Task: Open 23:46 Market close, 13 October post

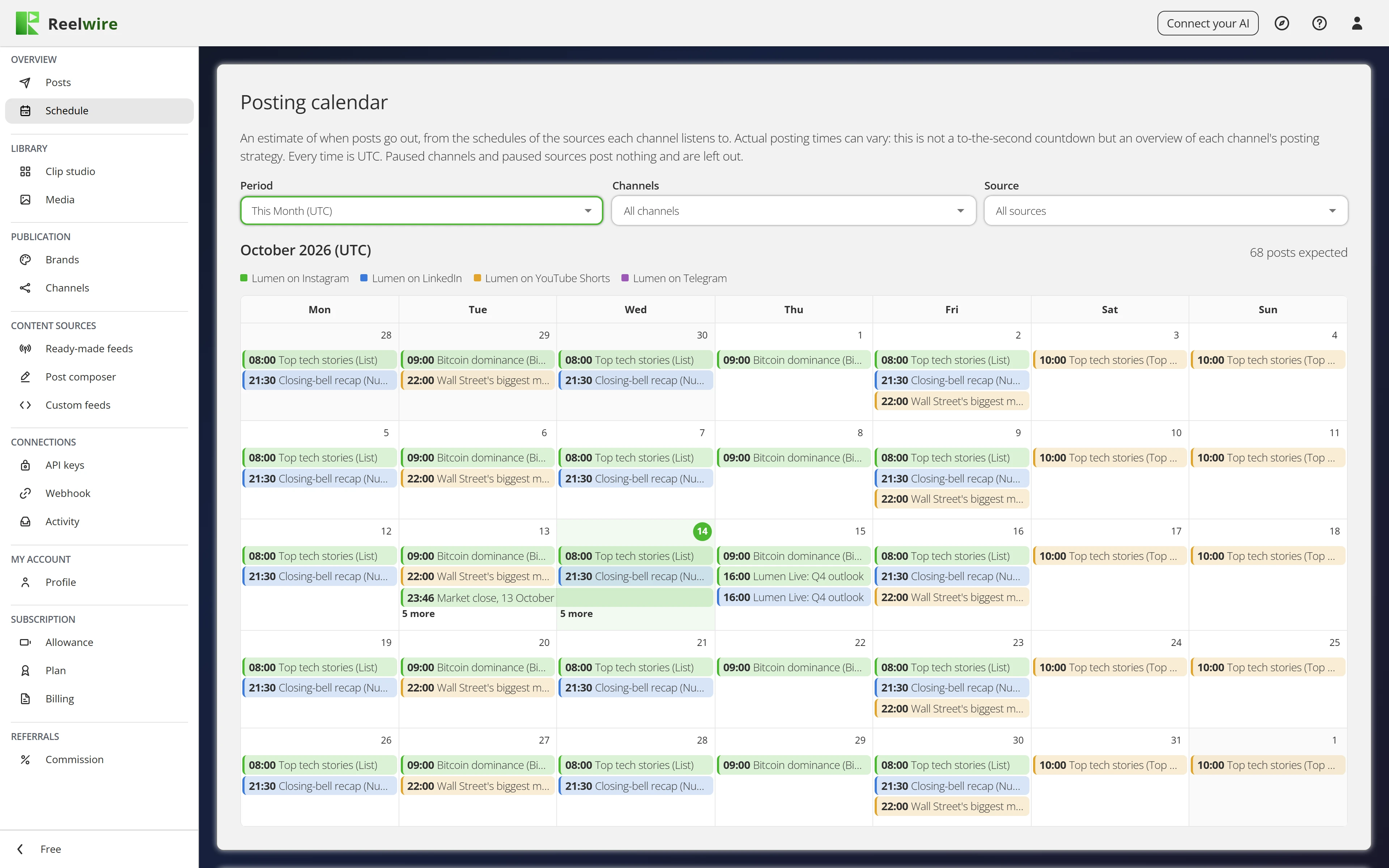Action: click(x=557, y=597)
